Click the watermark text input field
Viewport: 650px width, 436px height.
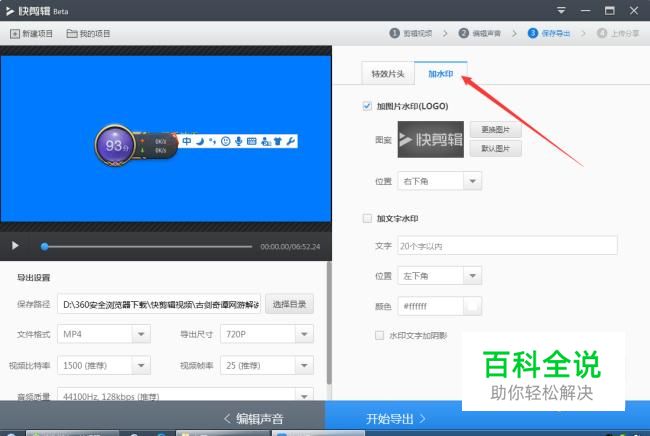(507, 246)
